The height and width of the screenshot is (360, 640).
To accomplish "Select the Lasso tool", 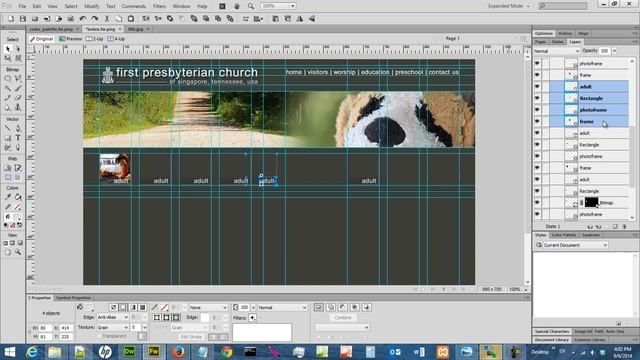I will 18,78.
